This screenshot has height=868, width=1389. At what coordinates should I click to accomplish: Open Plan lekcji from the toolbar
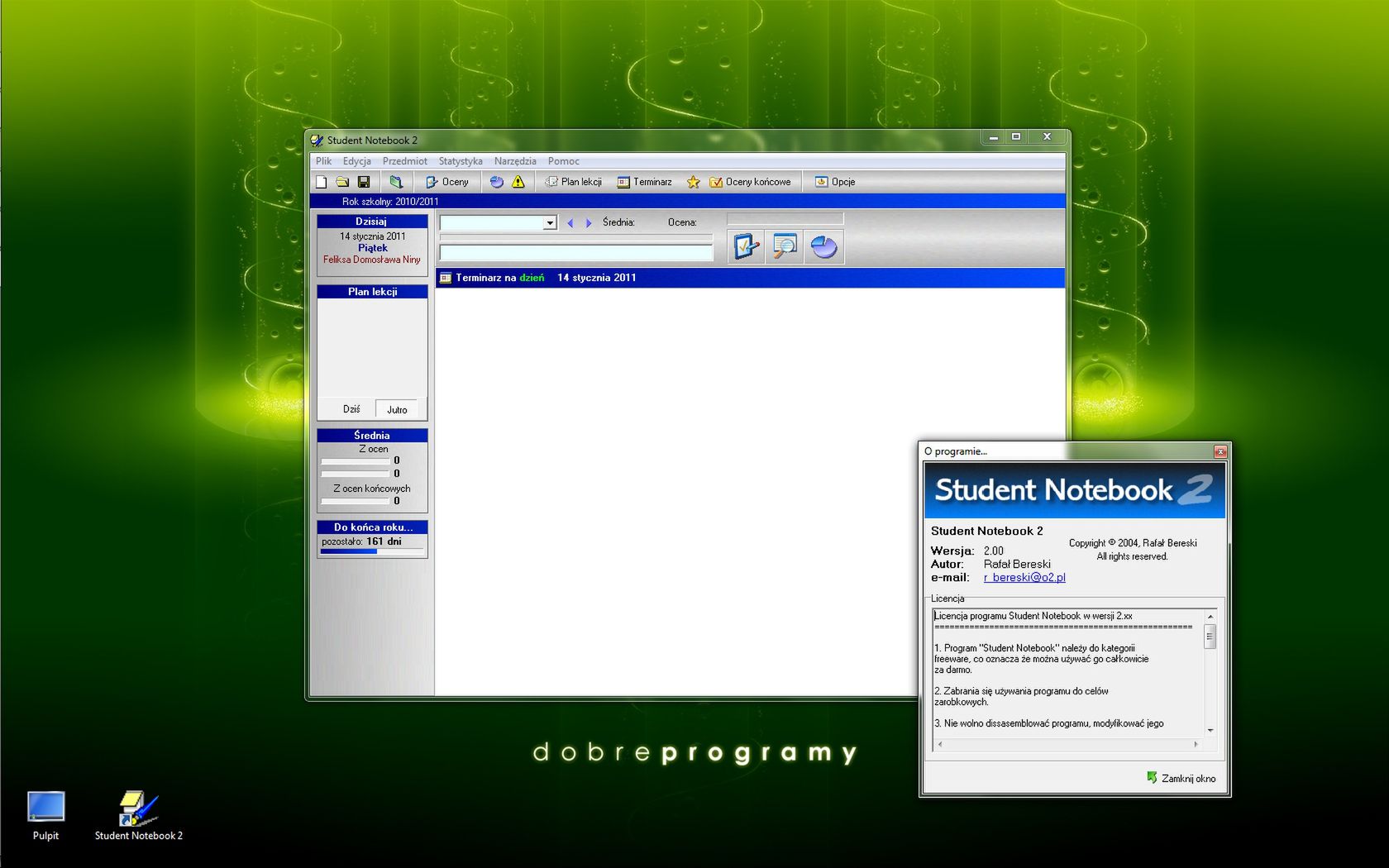point(574,181)
